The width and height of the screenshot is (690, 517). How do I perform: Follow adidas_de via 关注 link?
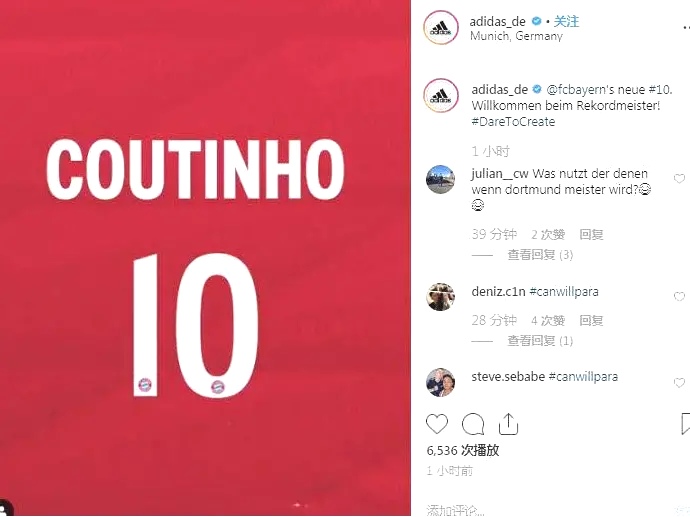click(566, 21)
